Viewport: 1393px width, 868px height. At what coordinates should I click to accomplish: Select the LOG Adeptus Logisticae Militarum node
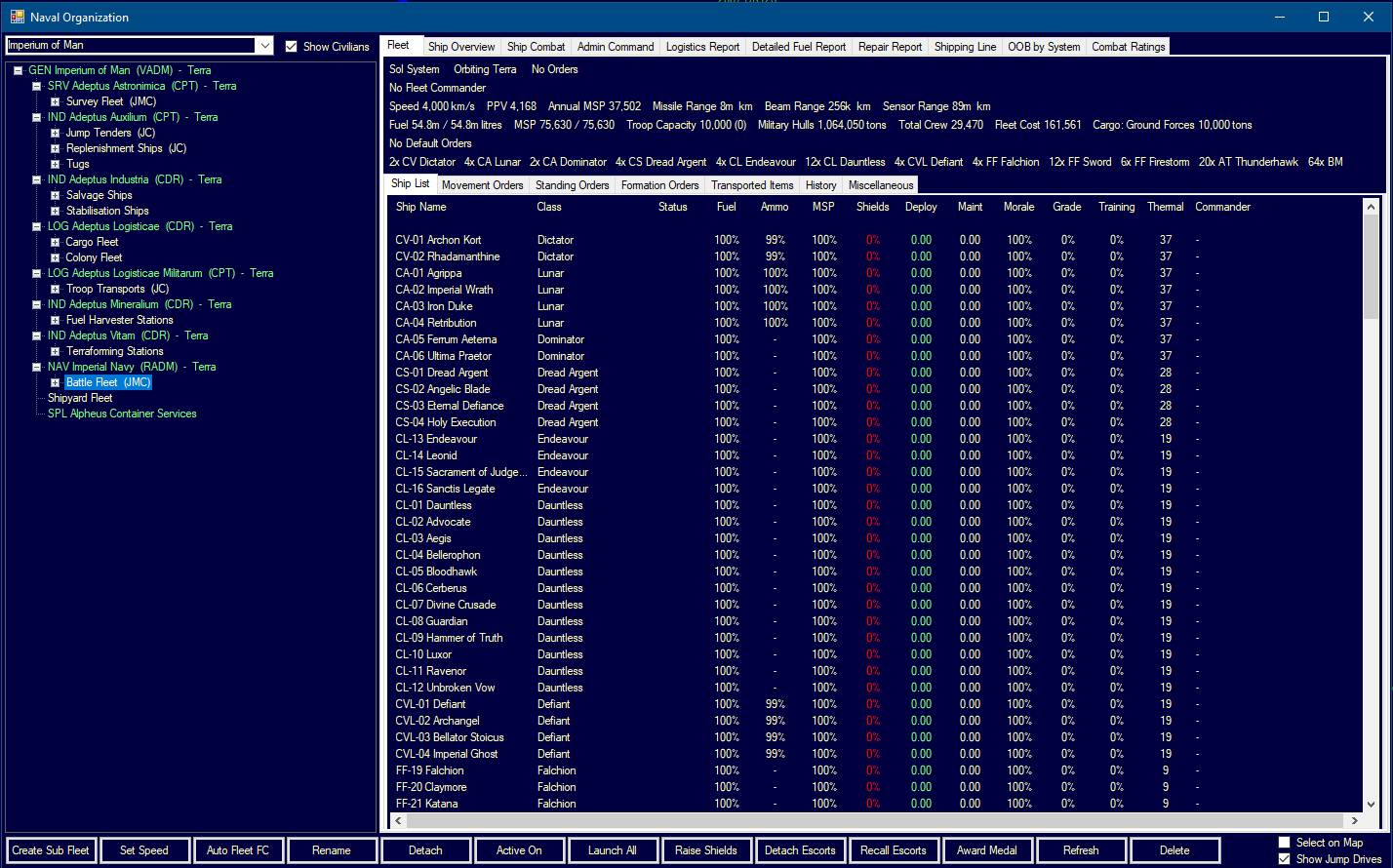pyautogui.click(x=160, y=273)
